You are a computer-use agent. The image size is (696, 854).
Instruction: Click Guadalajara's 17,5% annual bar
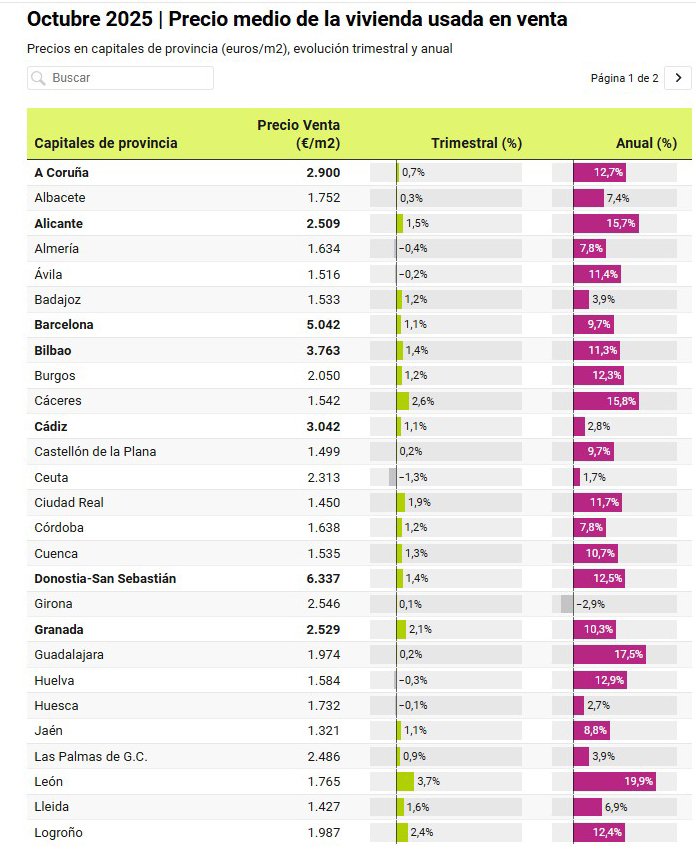click(609, 655)
